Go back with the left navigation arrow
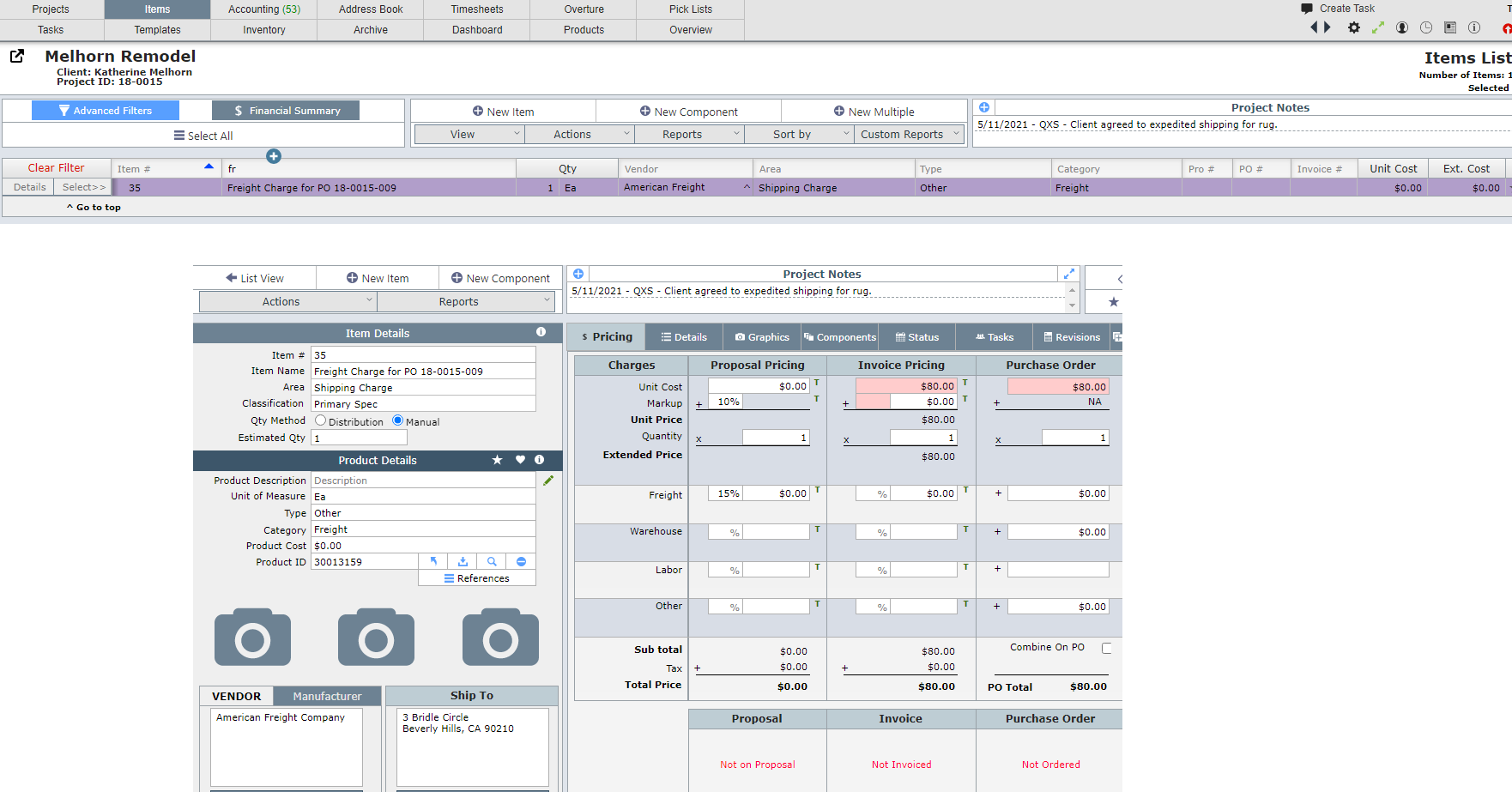Viewport: 1512px width, 792px height. click(1314, 27)
